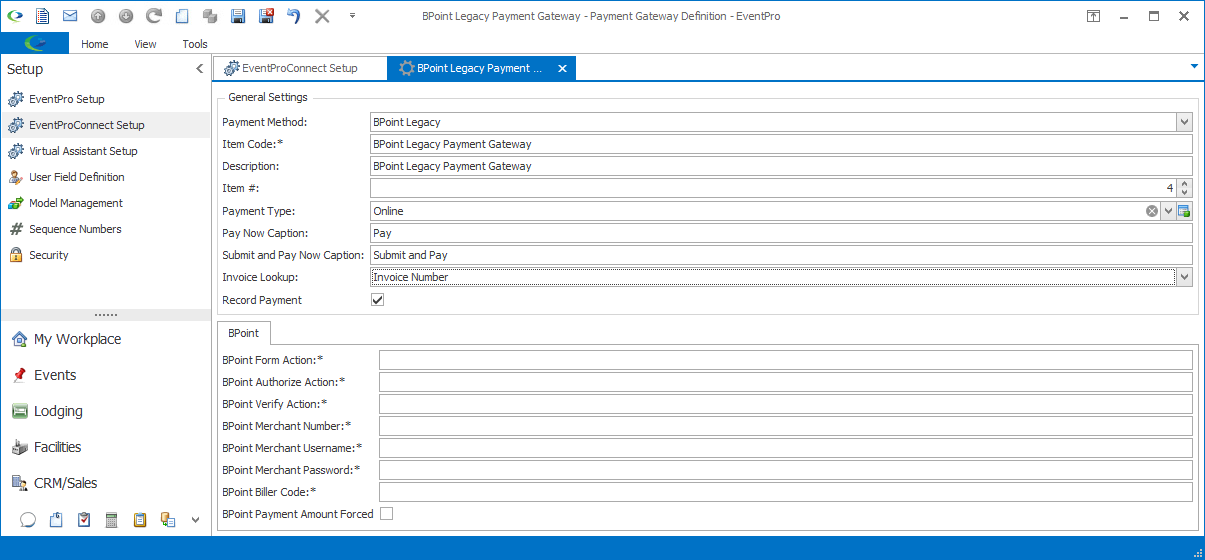Click the move down arrow icon
The image size is (1205, 560).
coord(125,16)
